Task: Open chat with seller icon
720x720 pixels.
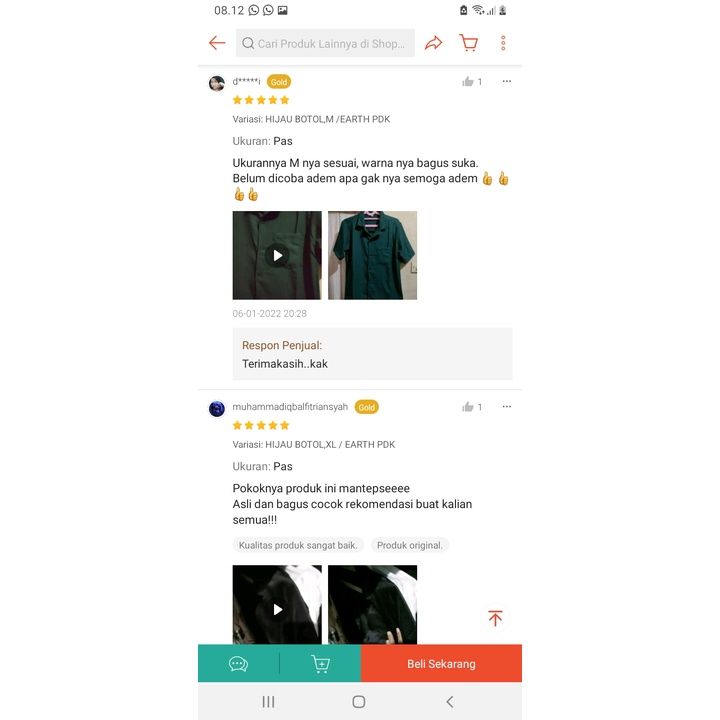Action: 238,664
